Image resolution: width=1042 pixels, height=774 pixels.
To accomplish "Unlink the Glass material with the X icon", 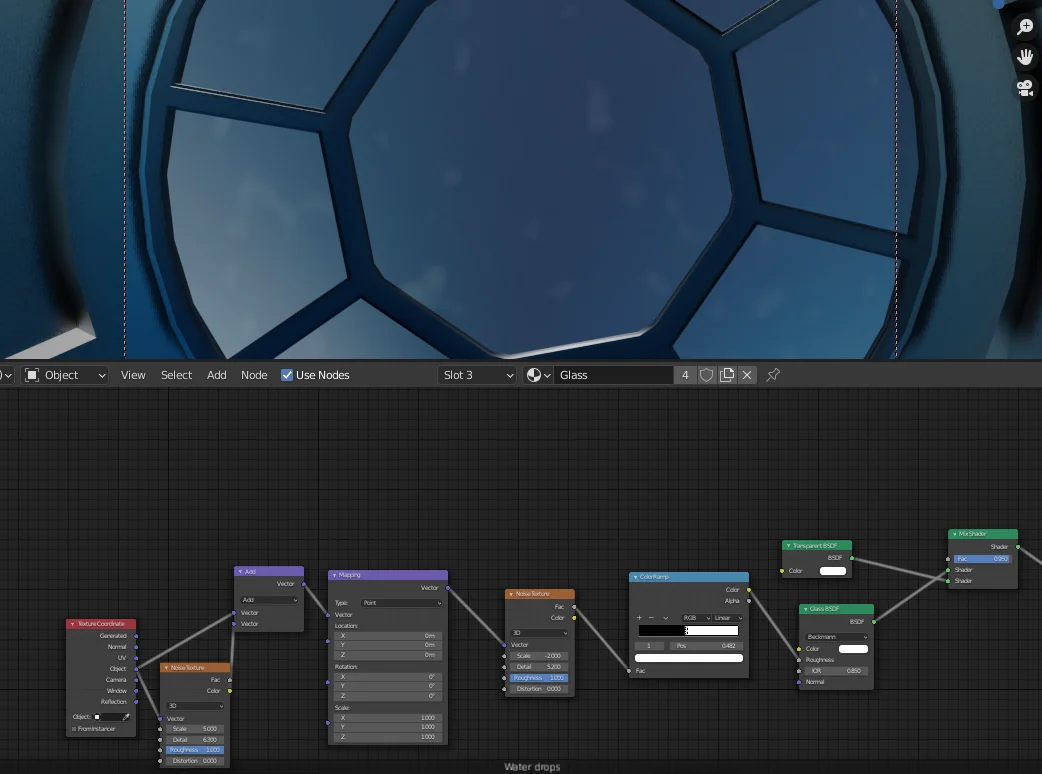I will click(747, 375).
